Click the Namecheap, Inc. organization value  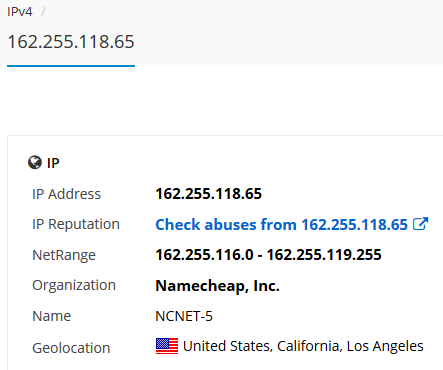click(x=217, y=286)
